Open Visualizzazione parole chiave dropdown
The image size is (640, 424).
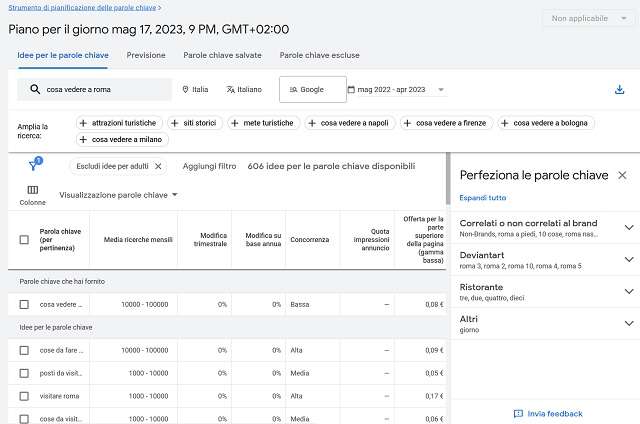pos(119,195)
